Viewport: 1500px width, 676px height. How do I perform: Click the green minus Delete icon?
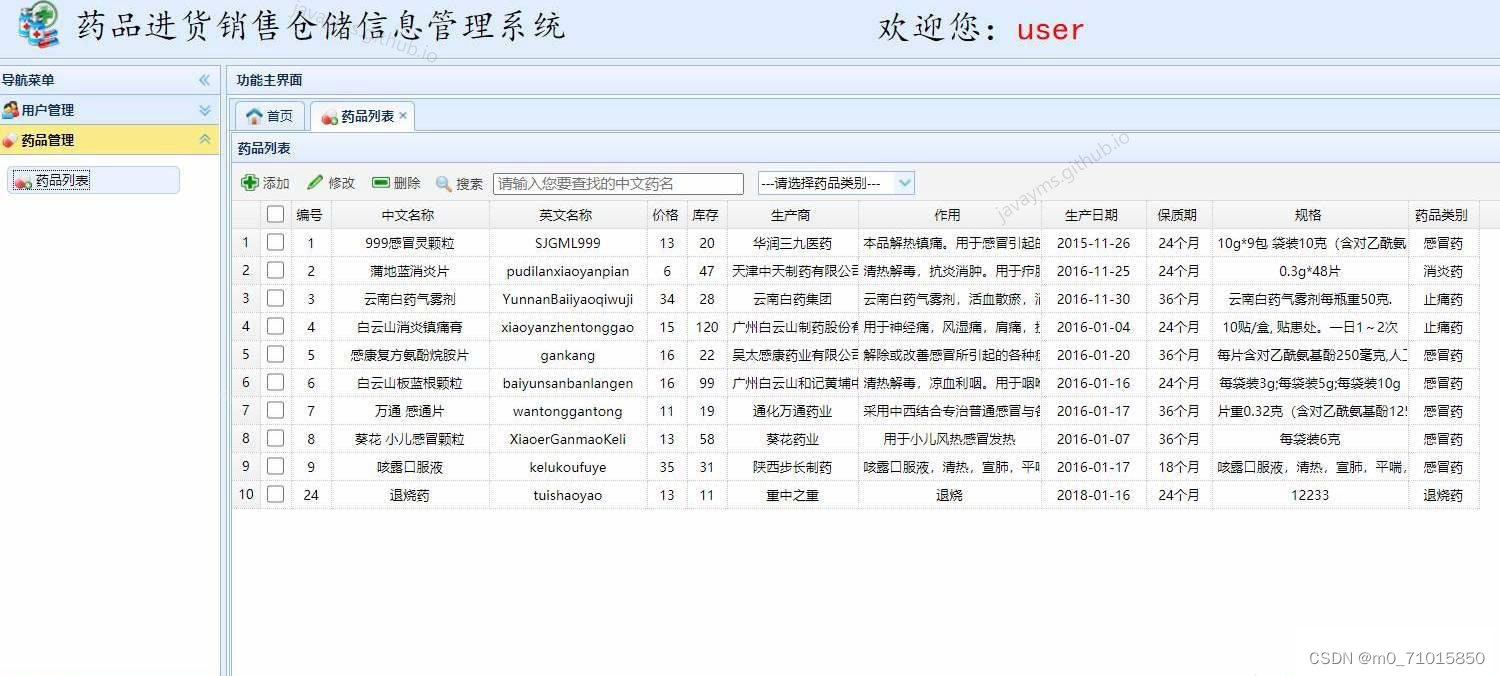(x=381, y=183)
